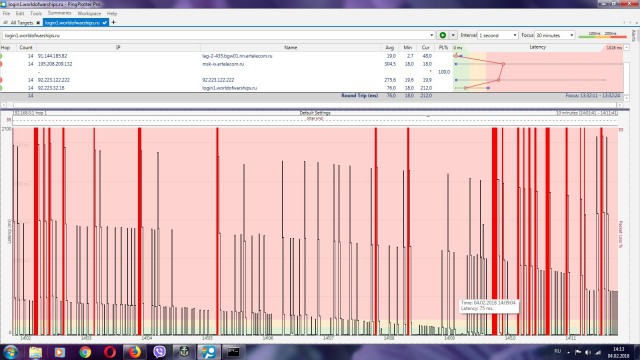Expand the target address history dropdown arrow
This screenshot has height=360, width=640.
coord(431,36)
